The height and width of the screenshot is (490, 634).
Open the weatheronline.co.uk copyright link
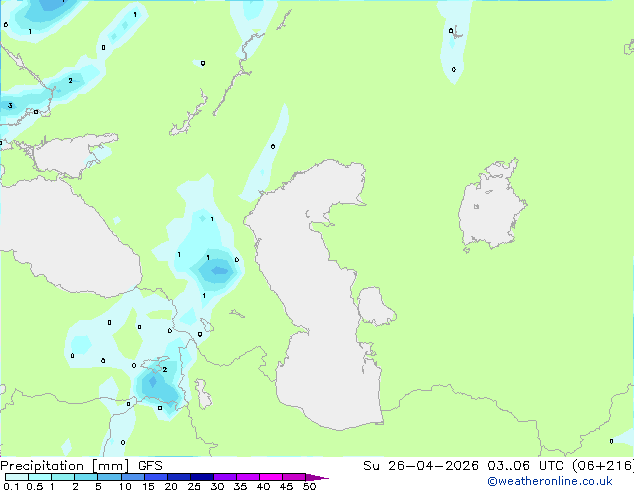tap(550, 481)
